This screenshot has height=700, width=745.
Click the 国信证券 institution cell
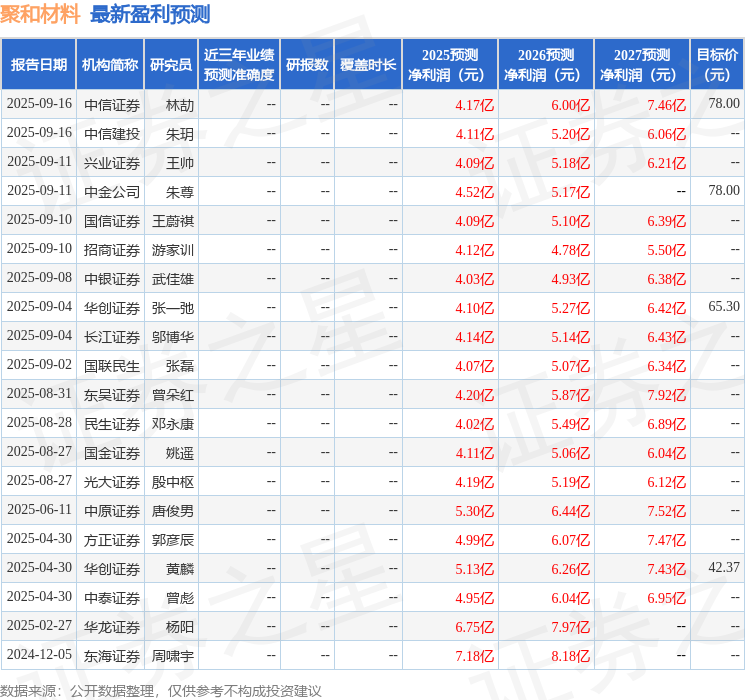112,221
